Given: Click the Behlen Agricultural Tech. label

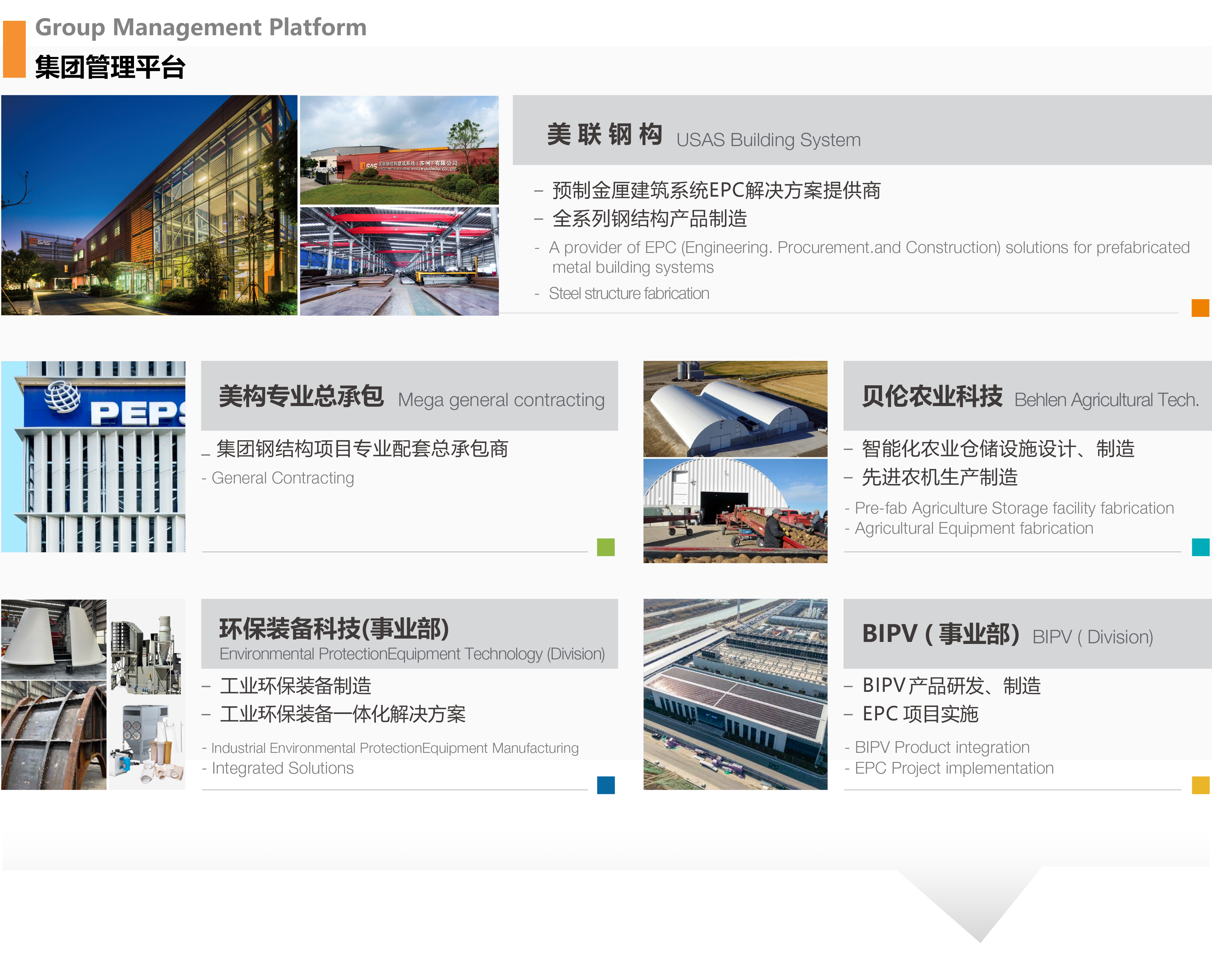Looking at the screenshot, I should tap(1106, 400).
